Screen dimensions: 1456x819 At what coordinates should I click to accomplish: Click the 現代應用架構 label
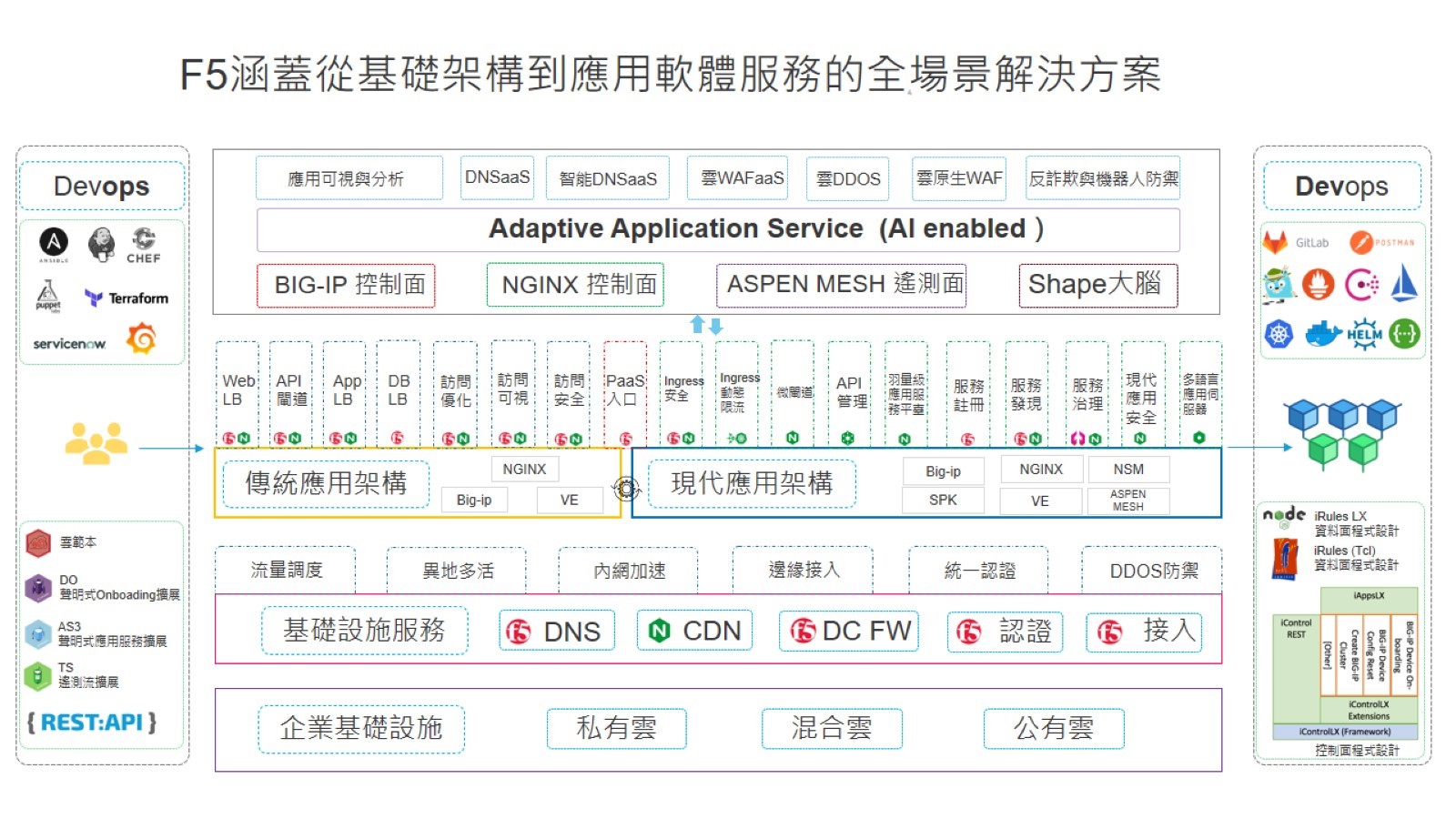[x=752, y=483]
